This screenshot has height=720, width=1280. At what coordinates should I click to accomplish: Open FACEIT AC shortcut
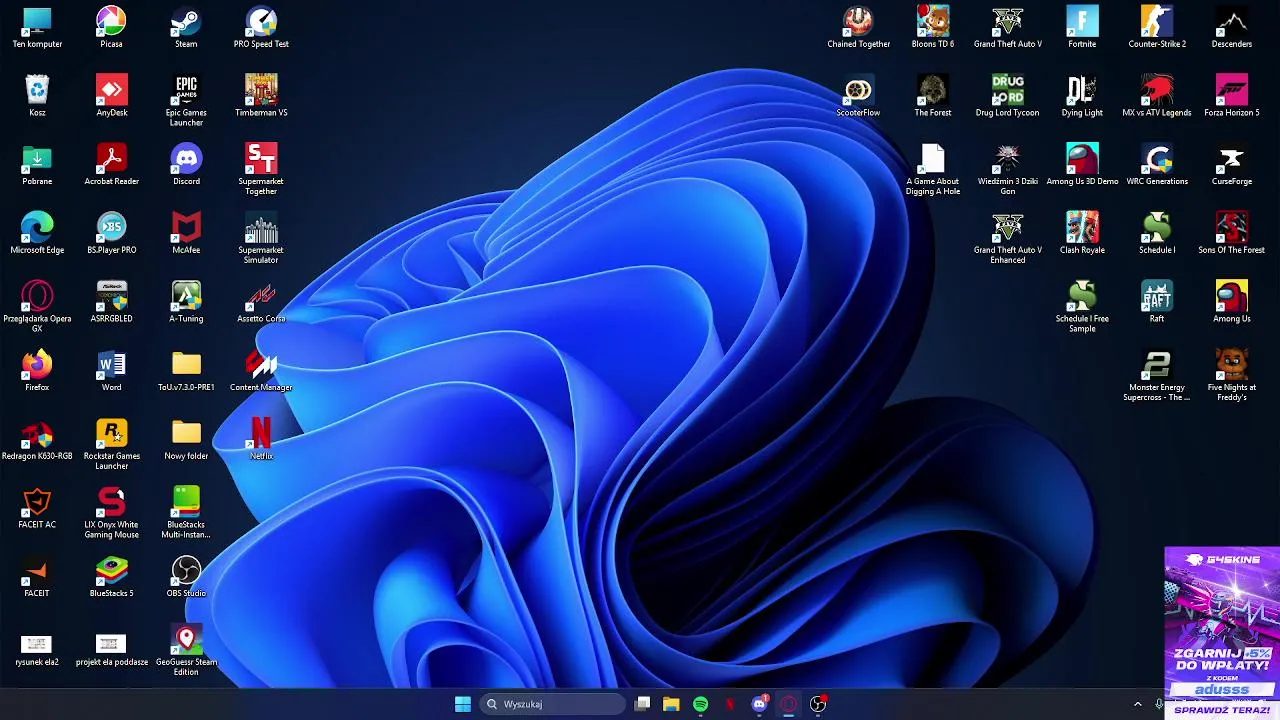pyautogui.click(x=37, y=508)
